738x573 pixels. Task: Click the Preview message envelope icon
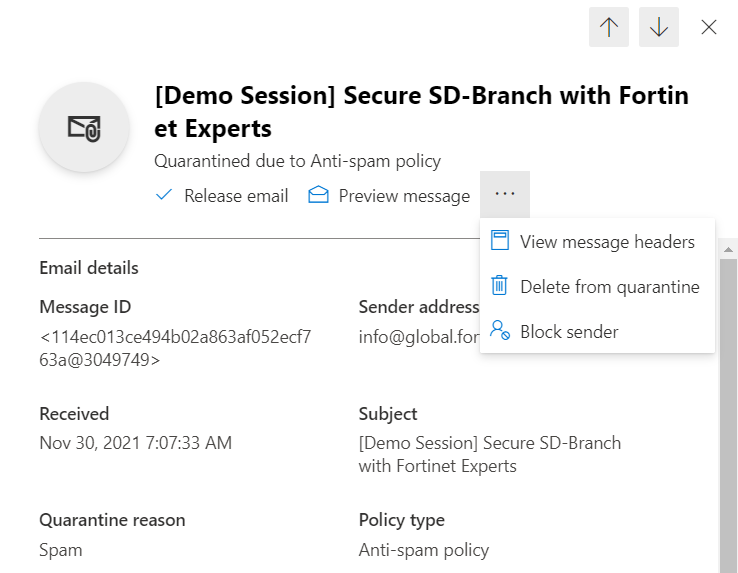pyautogui.click(x=319, y=196)
